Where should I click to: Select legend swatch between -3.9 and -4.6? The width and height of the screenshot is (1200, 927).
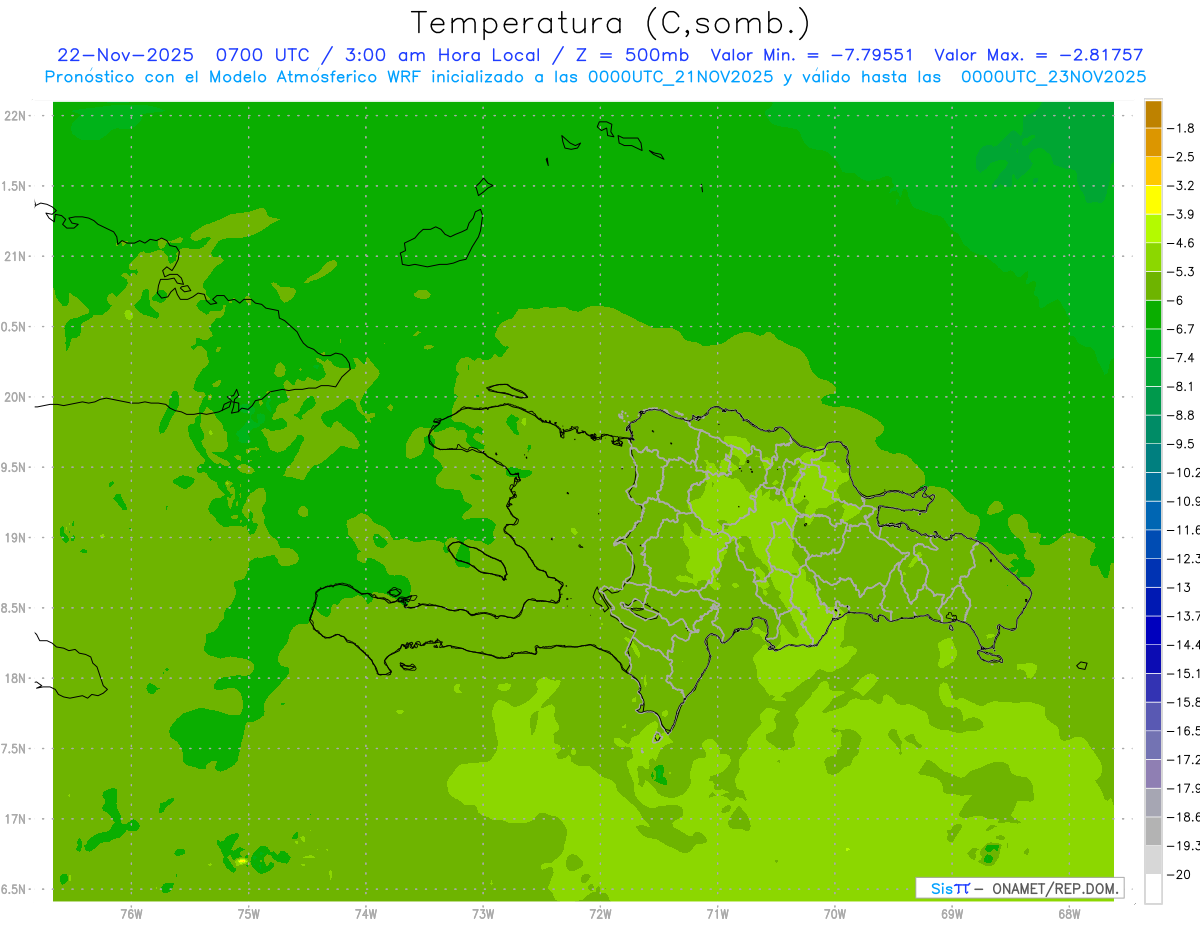pyautogui.click(x=1153, y=229)
